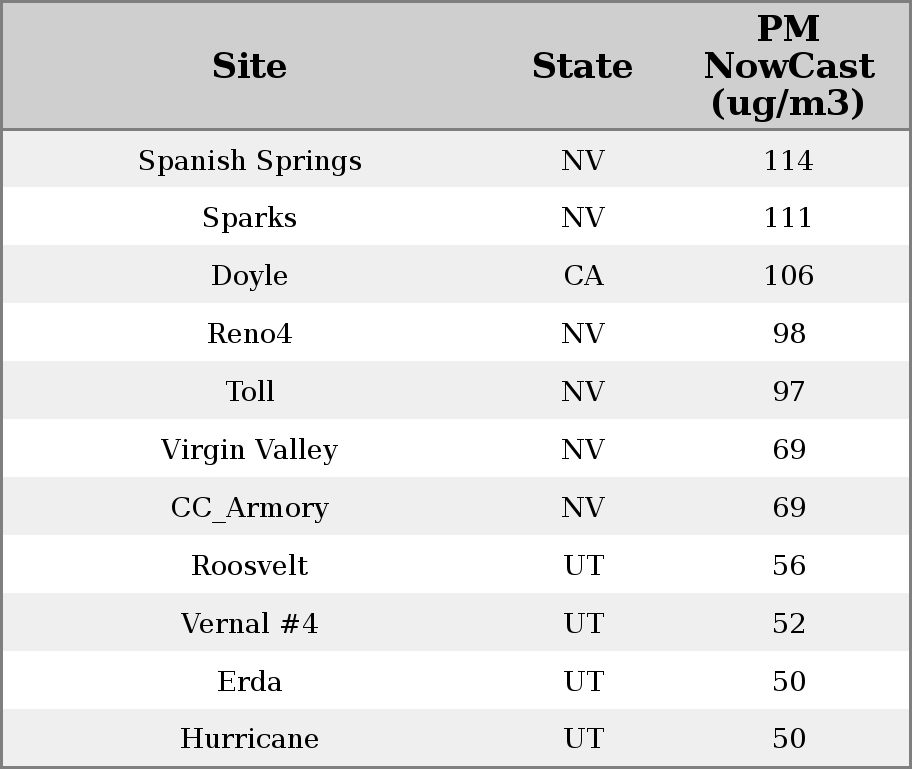Click the Vernal #4 site cell
This screenshot has width=912, height=769.
249,624
